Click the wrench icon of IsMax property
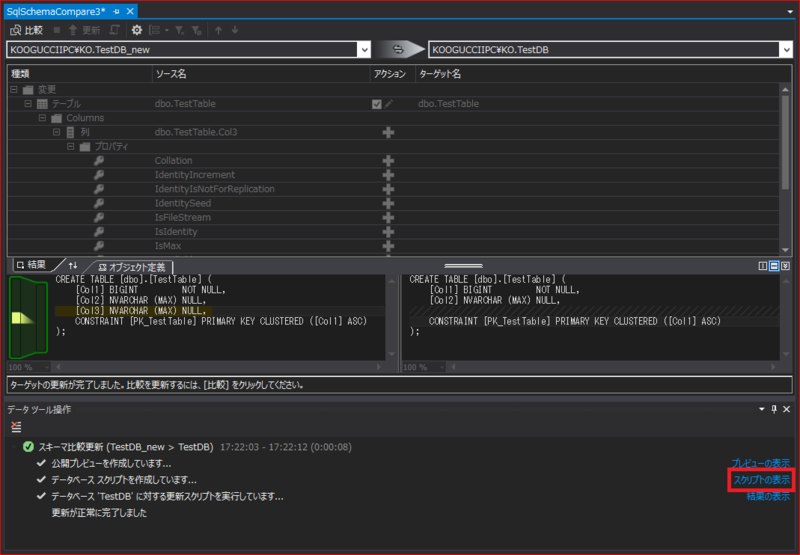 coord(99,246)
